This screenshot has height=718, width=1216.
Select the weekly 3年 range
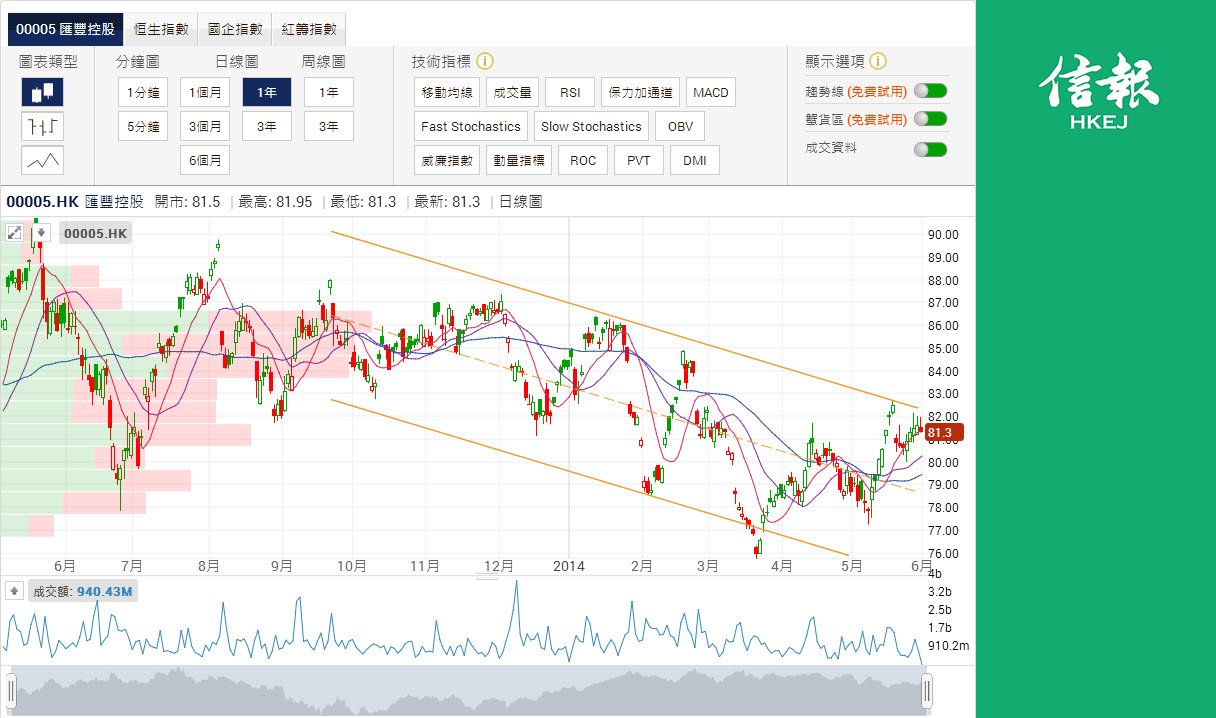pyautogui.click(x=329, y=126)
